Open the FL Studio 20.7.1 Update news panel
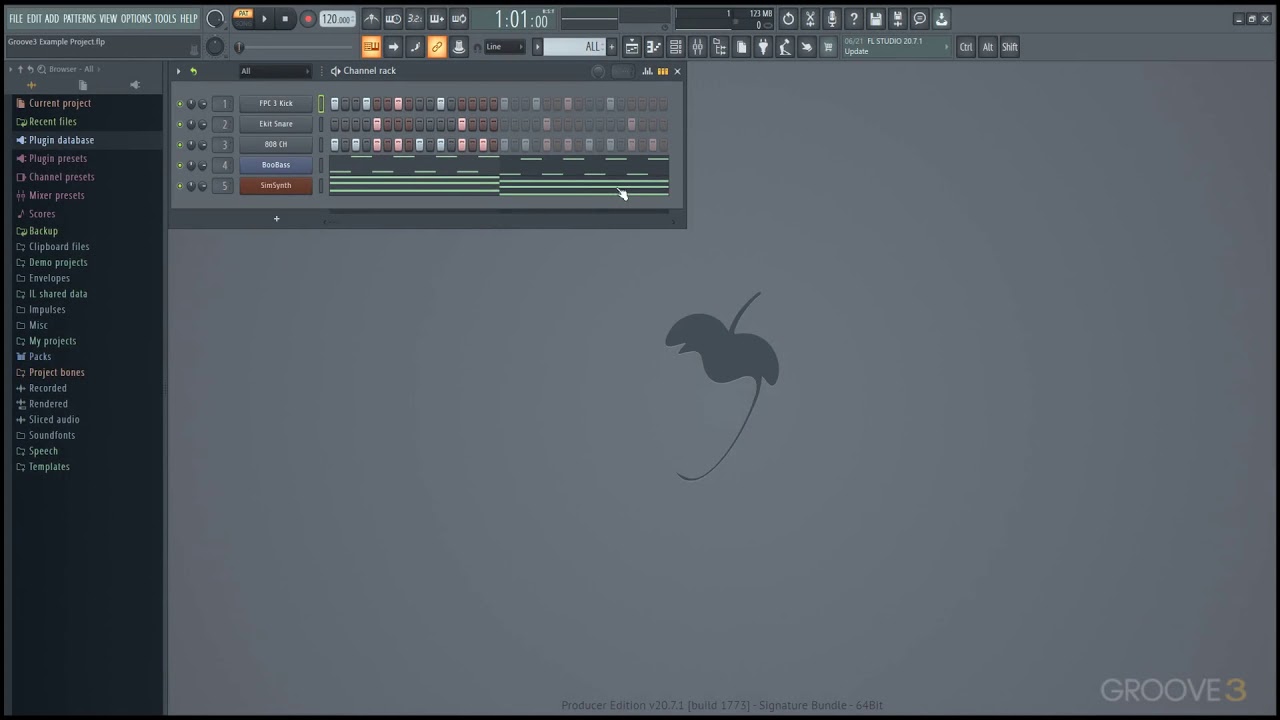Viewport: 1280px width, 720px height. click(896, 46)
